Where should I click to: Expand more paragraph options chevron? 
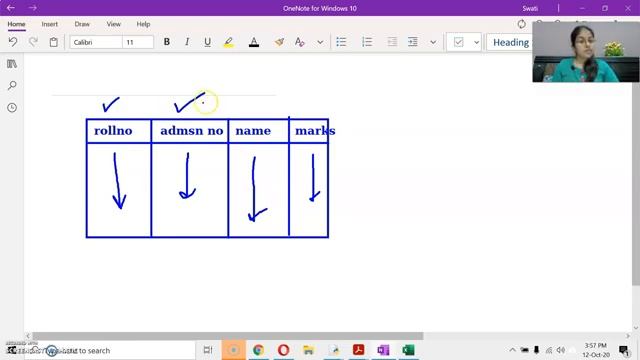click(433, 42)
